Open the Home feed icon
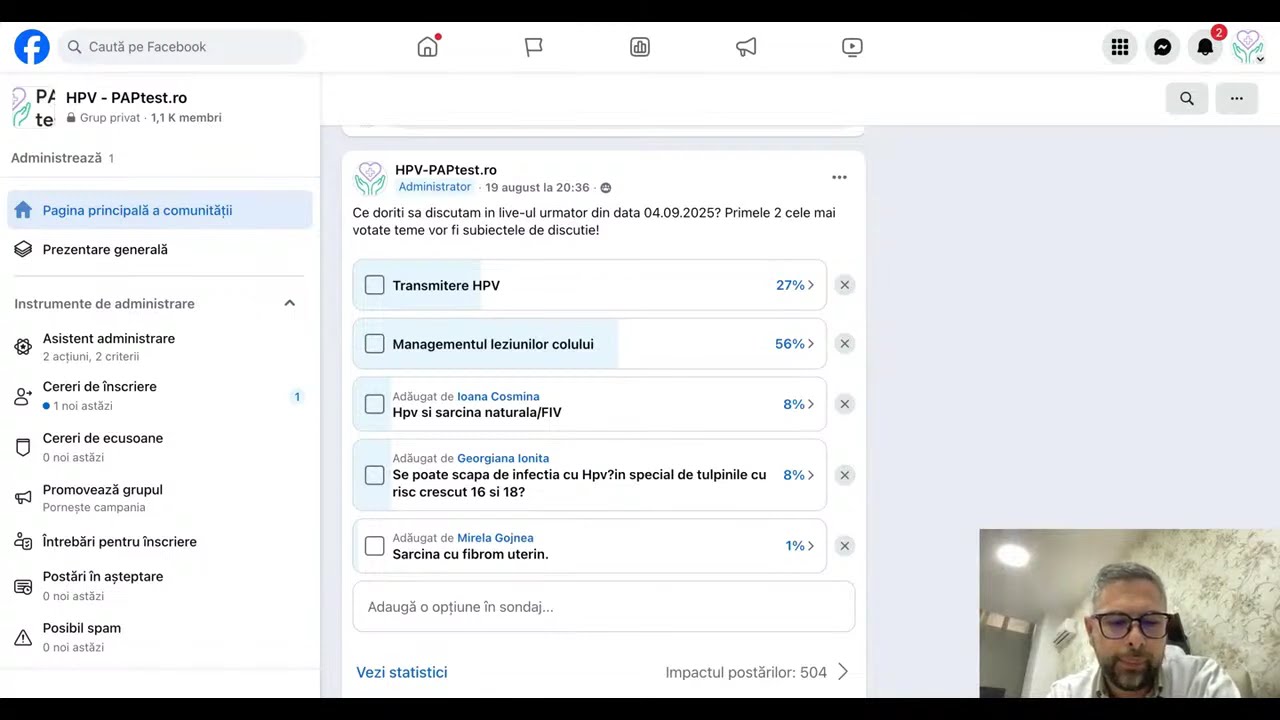This screenshot has width=1280, height=720. tap(428, 47)
